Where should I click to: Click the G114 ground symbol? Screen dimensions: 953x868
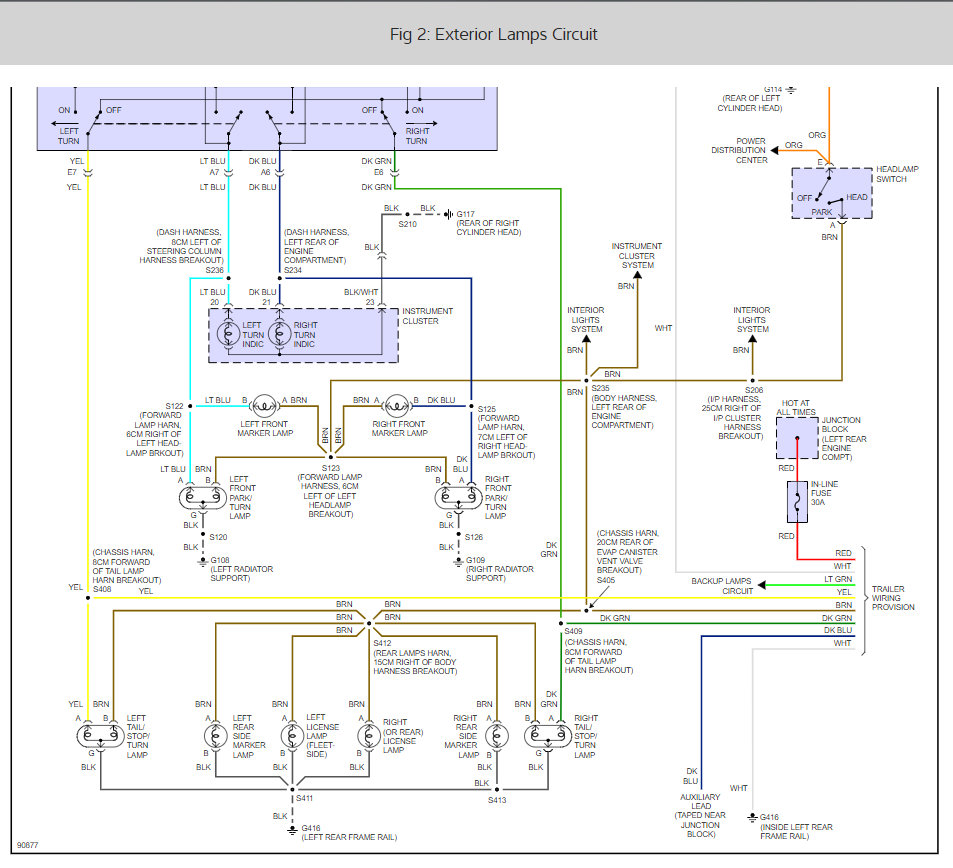(791, 90)
